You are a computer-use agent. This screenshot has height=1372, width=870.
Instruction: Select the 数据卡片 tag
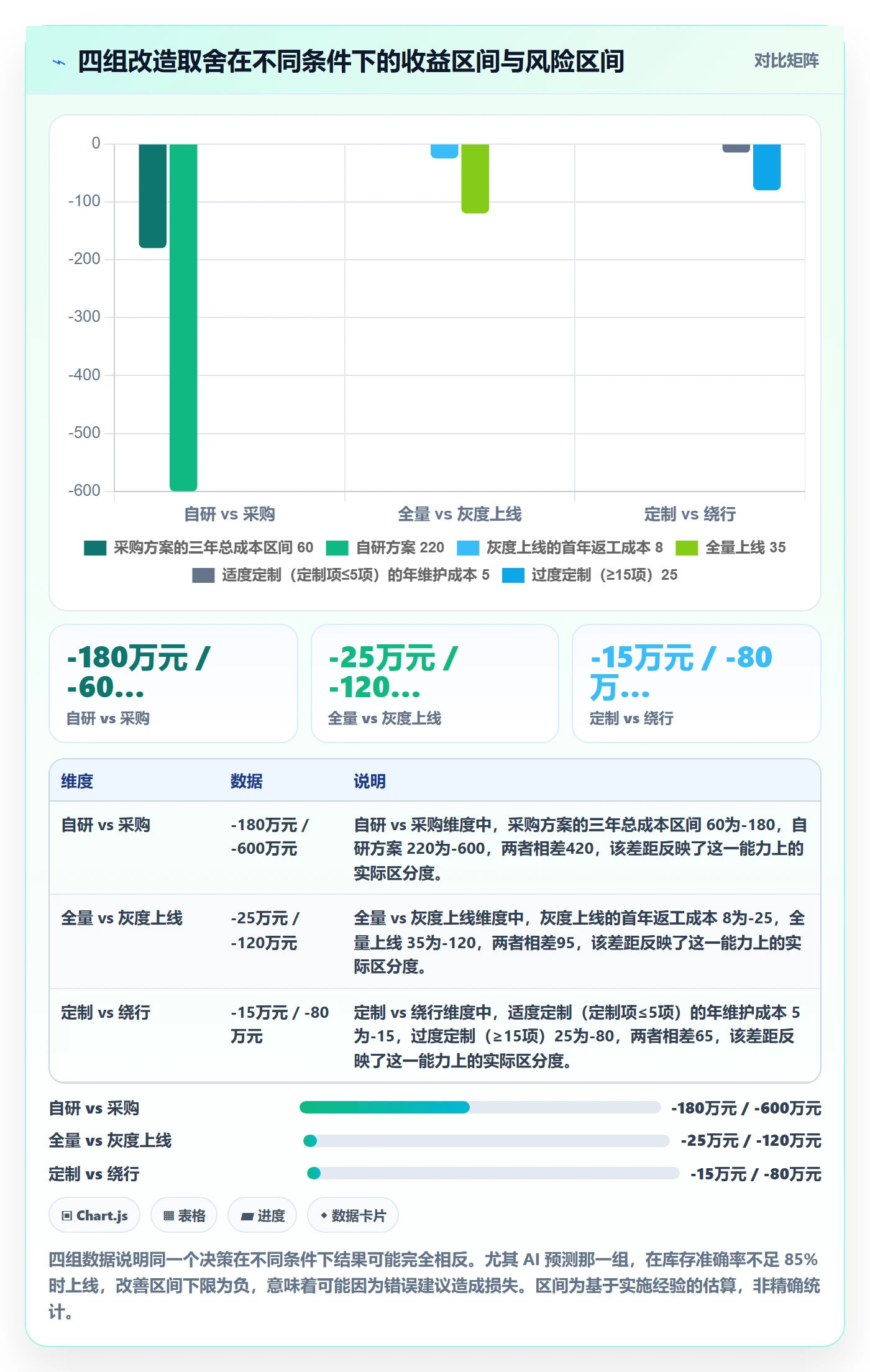tap(353, 1215)
